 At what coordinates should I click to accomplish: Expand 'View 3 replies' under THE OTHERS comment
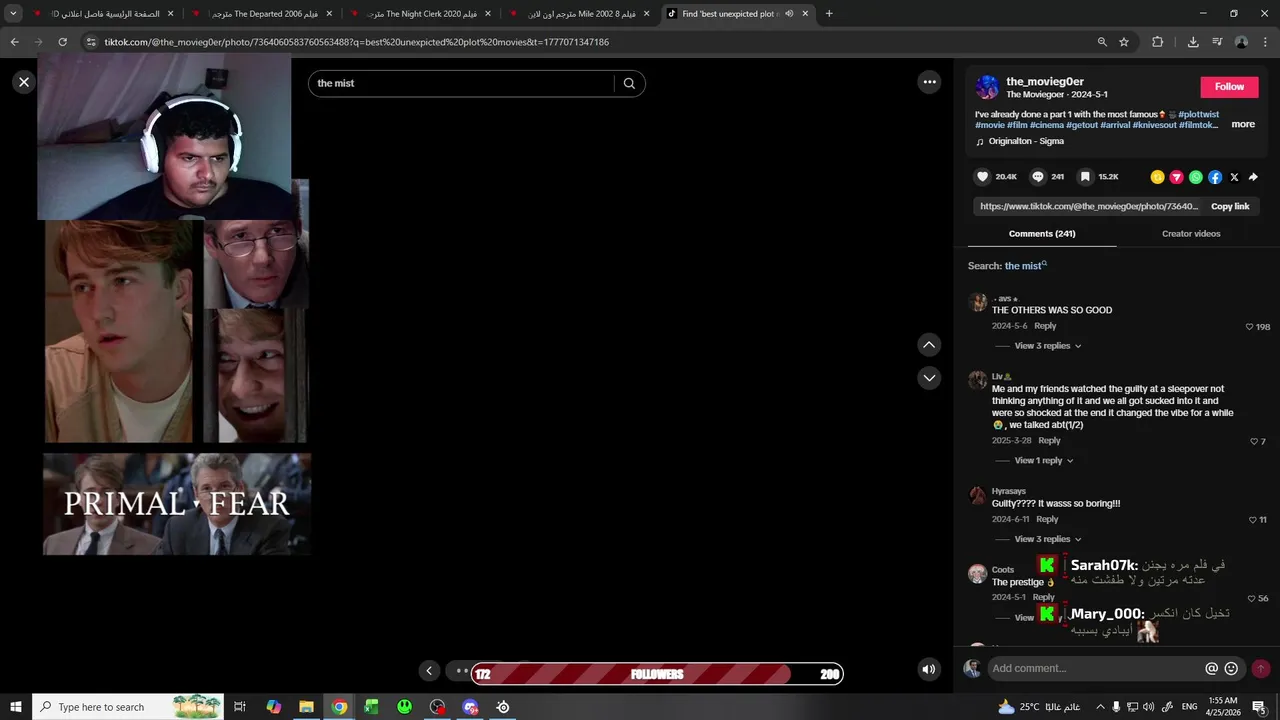tap(1047, 346)
